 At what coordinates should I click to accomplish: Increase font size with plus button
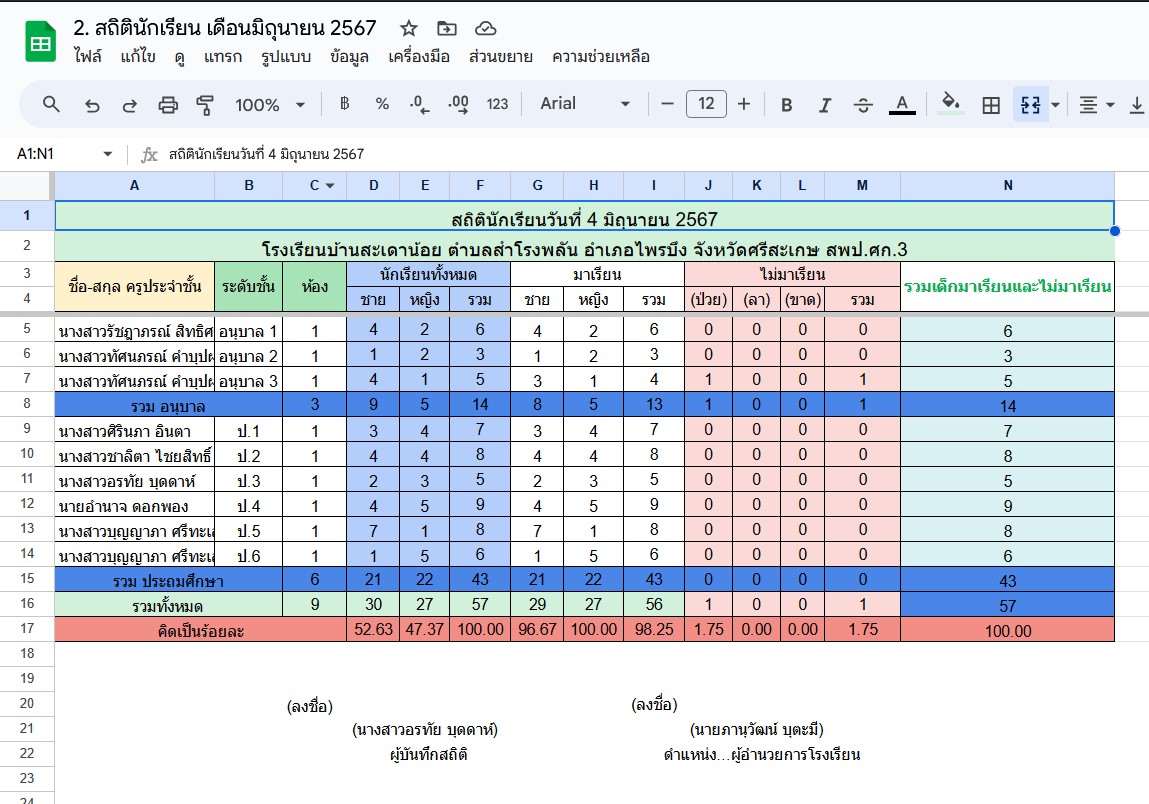[744, 104]
